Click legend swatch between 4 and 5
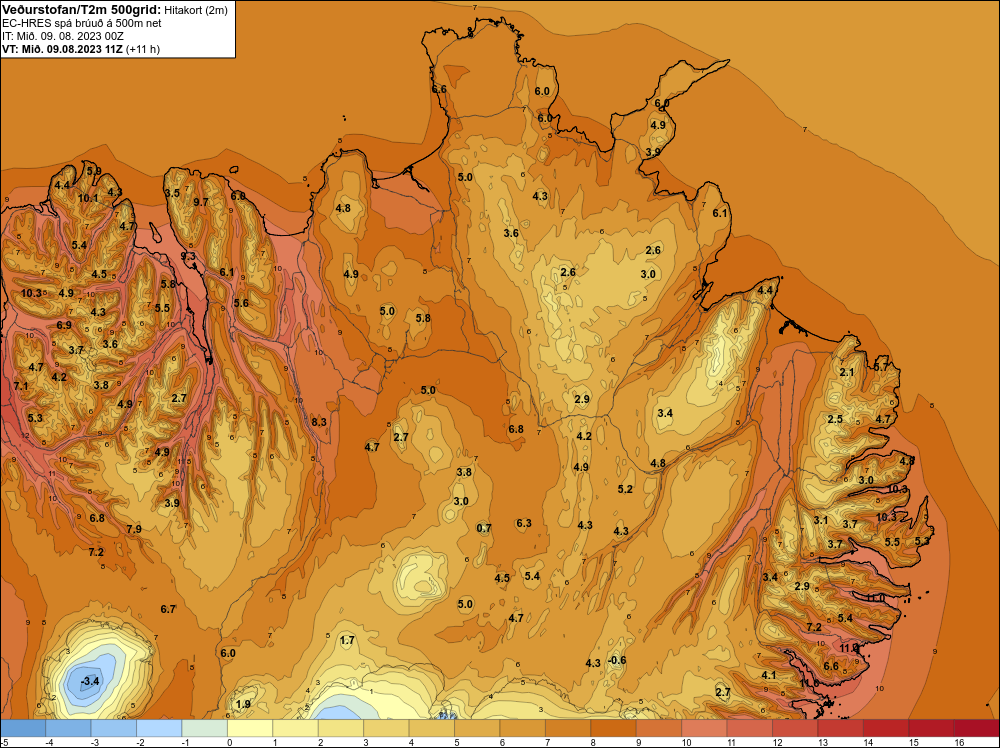The image size is (1000, 748). click(x=432, y=728)
